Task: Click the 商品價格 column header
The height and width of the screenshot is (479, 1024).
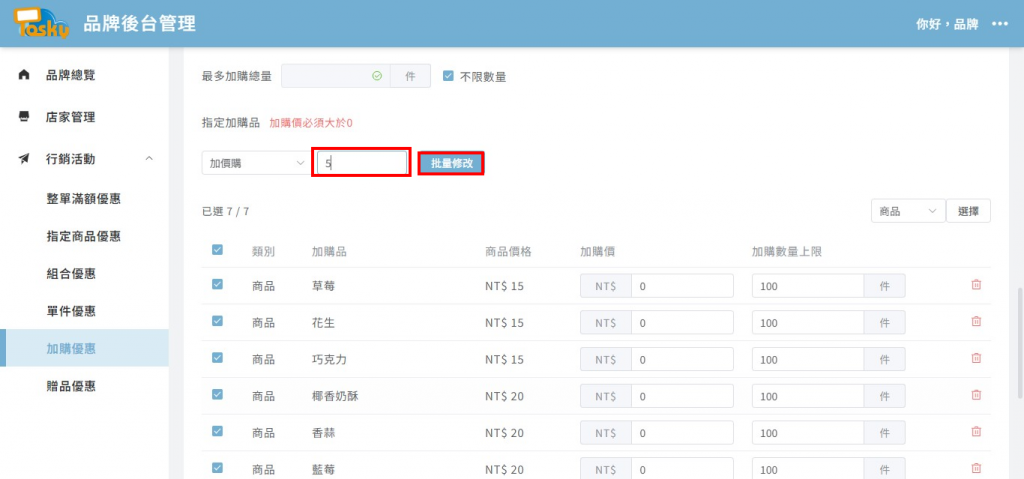Action: [509, 251]
